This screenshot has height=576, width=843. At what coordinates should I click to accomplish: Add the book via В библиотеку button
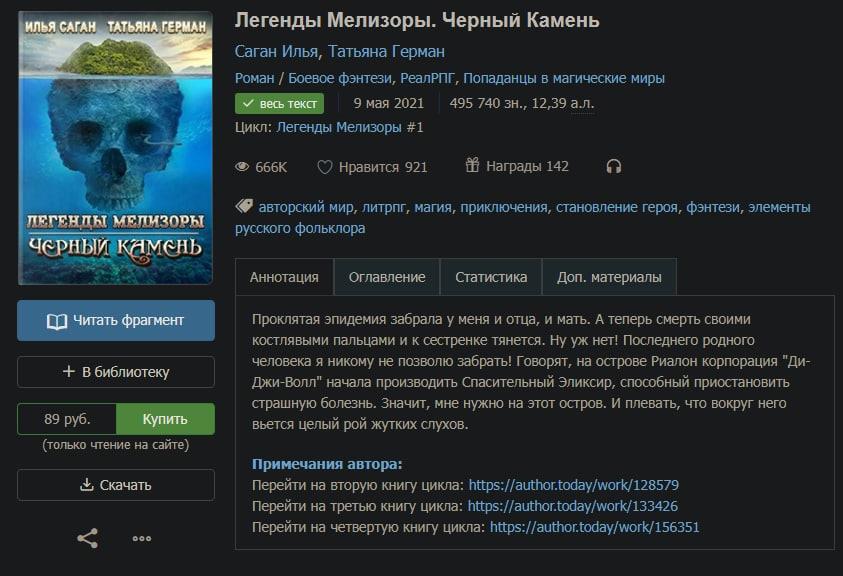[116, 372]
